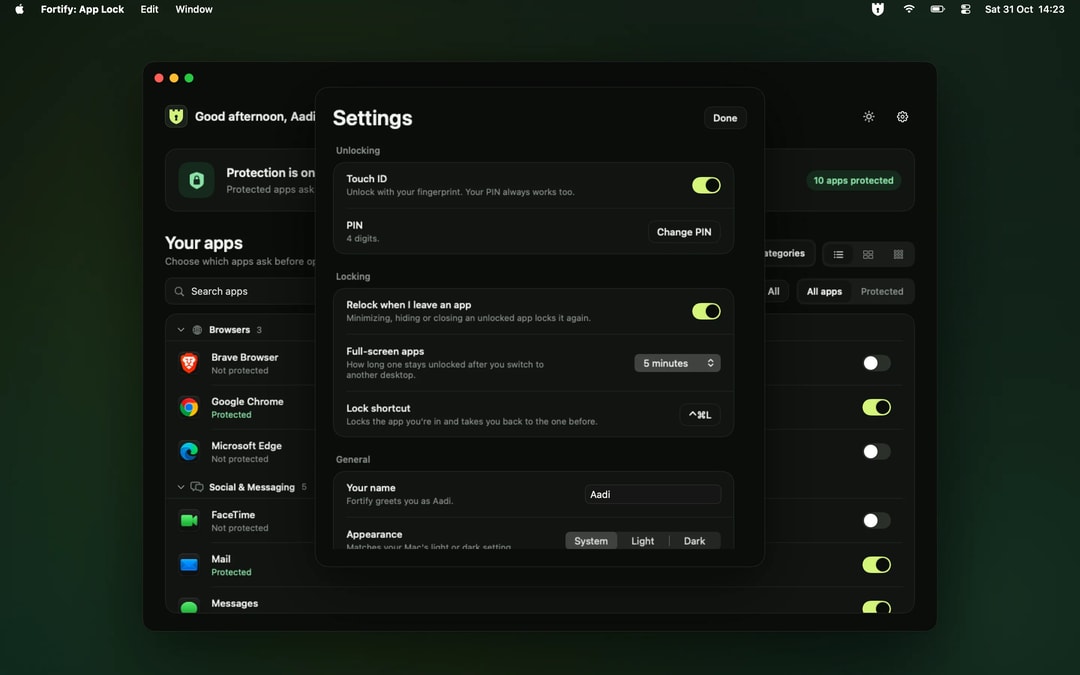Open the Window menu
Viewport: 1080px width, 675px height.
coord(194,9)
